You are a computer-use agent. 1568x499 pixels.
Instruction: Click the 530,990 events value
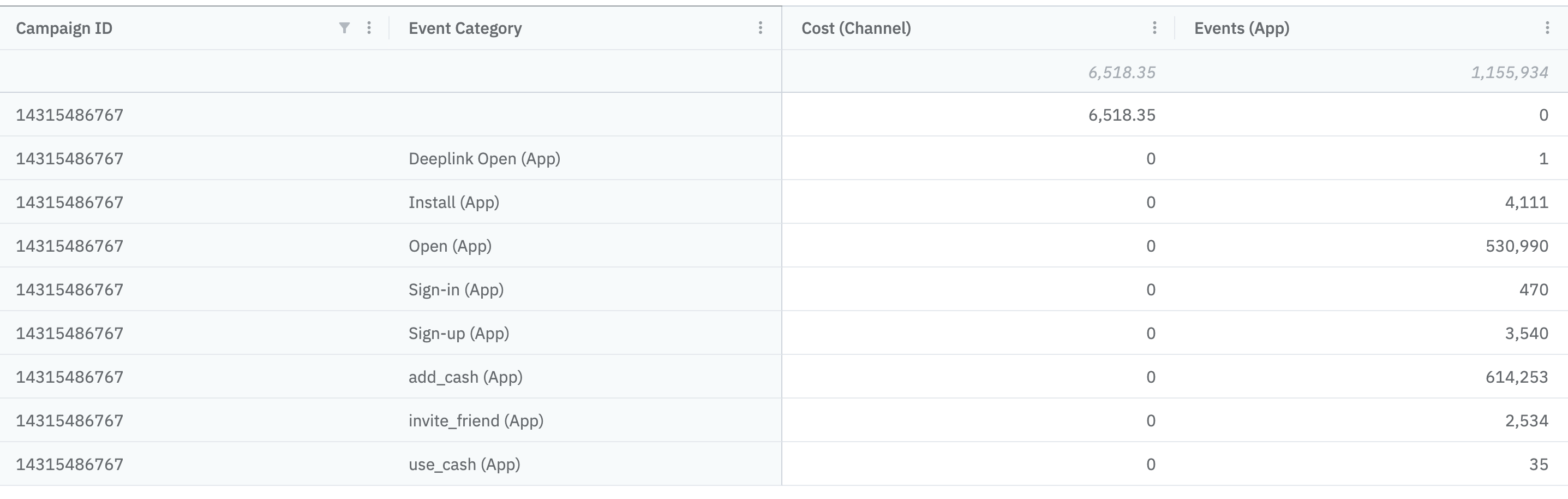click(1516, 246)
